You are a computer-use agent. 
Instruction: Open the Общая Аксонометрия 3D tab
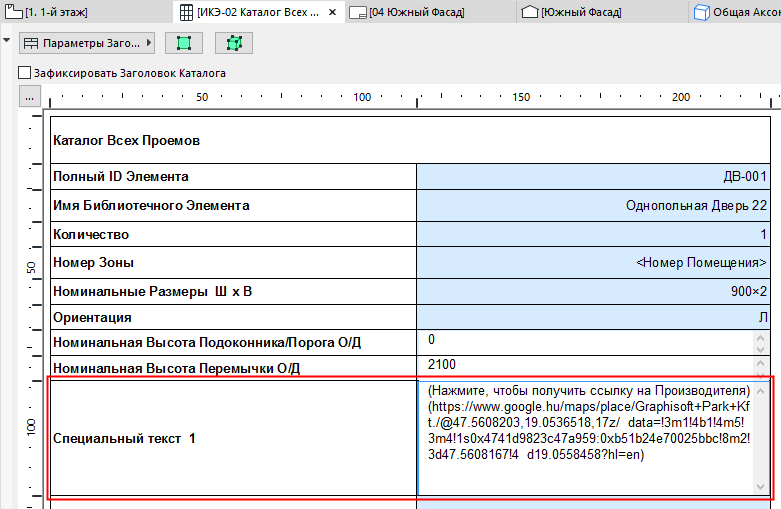[736, 12]
